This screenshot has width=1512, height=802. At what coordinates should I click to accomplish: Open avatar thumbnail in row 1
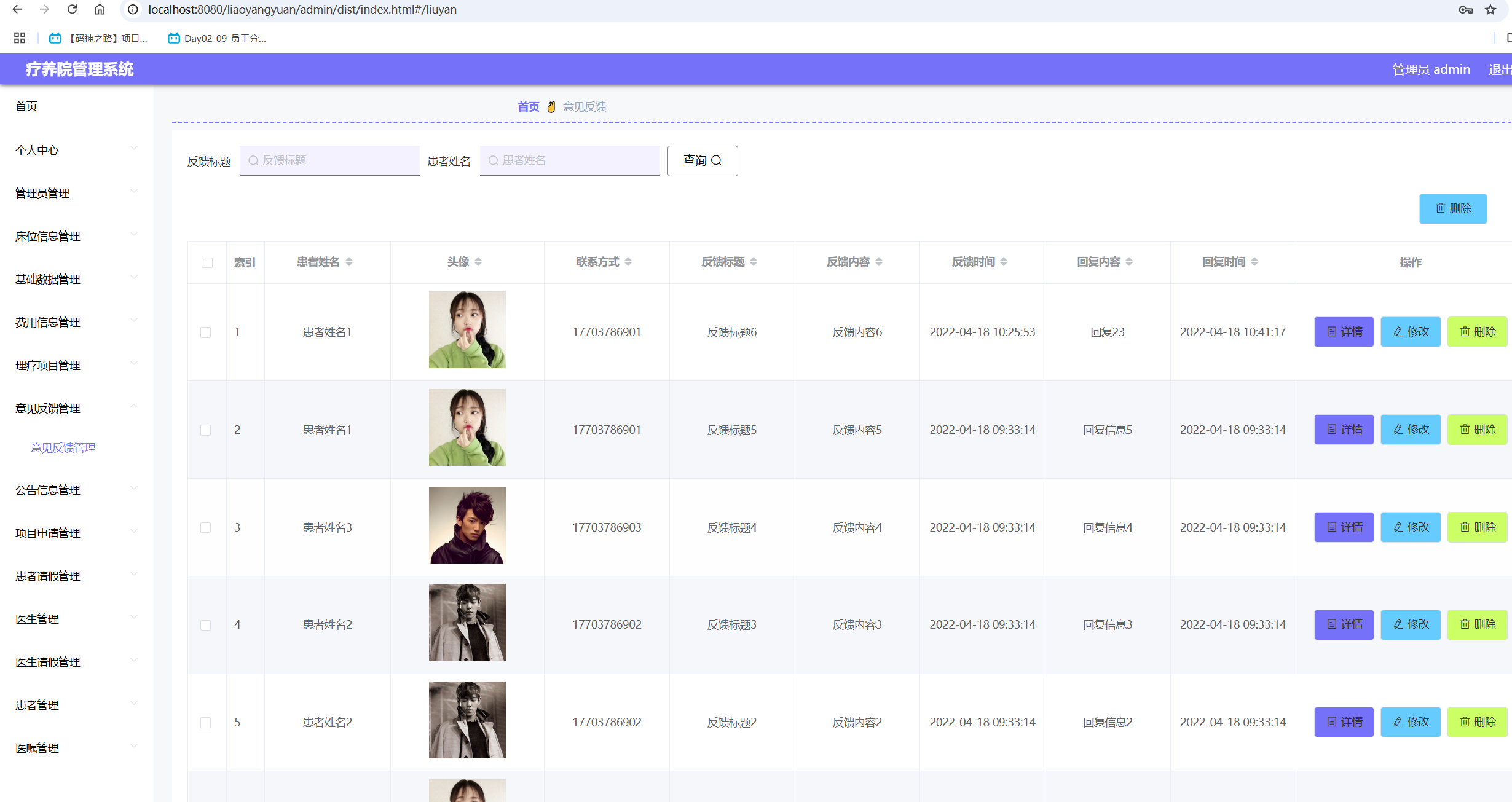click(x=467, y=329)
